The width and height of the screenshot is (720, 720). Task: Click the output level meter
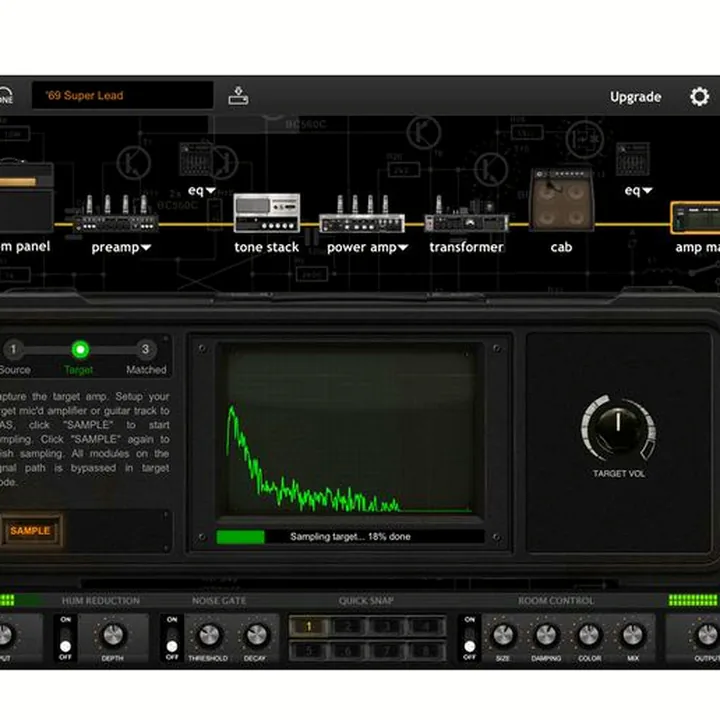(x=693, y=600)
